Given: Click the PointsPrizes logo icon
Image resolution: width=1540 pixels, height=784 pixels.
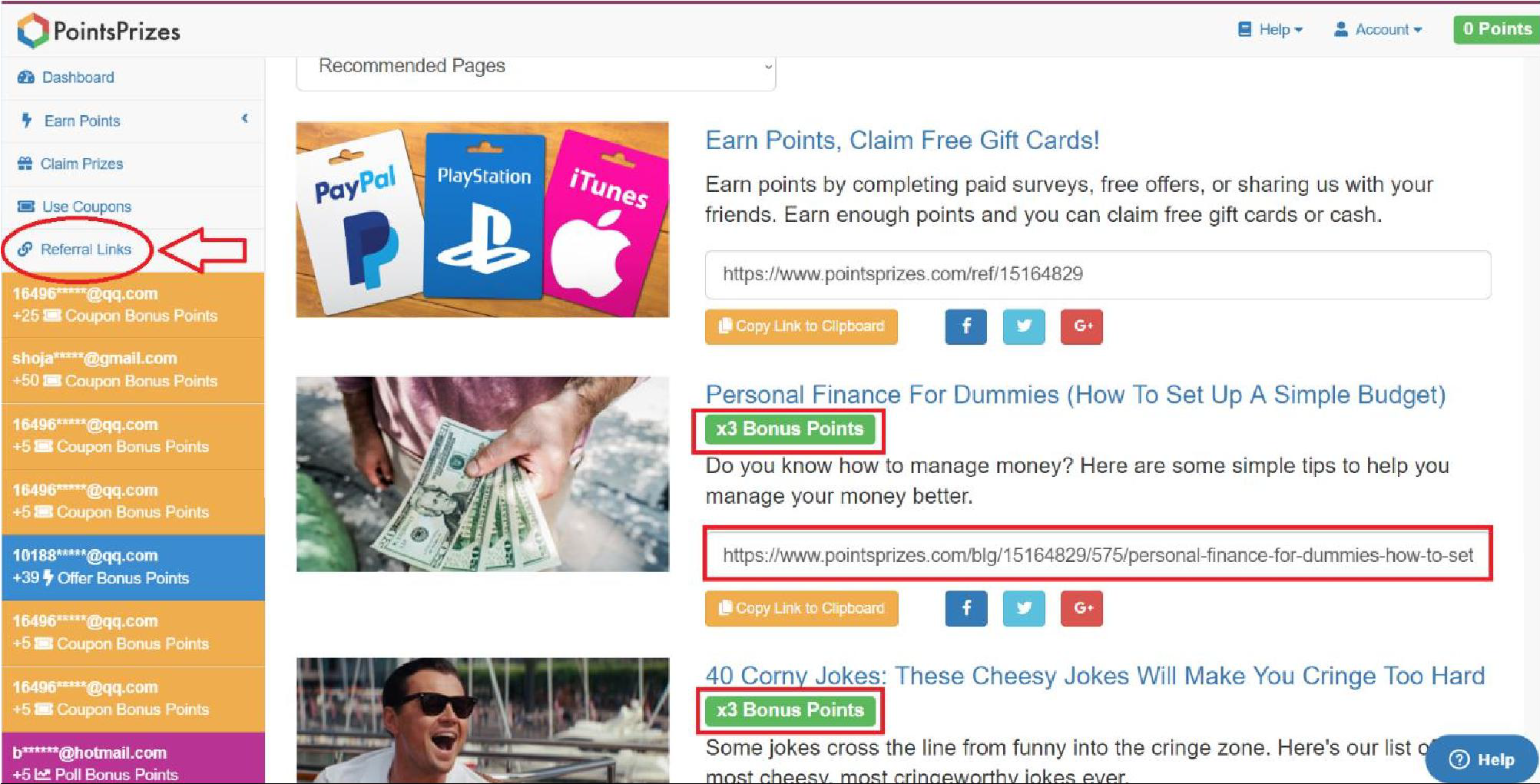Looking at the screenshot, I should [33, 31].
